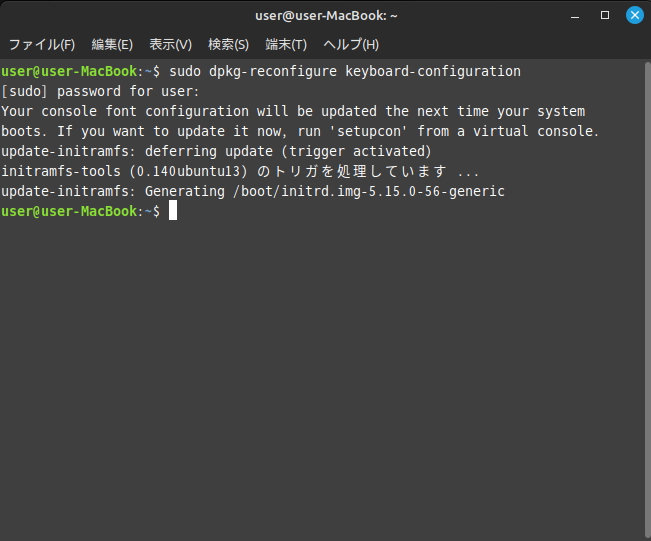The width and height of the screenshot is (651, 541).
Task: Click the 'Your console font configuration' line
Action: (293, 111)
